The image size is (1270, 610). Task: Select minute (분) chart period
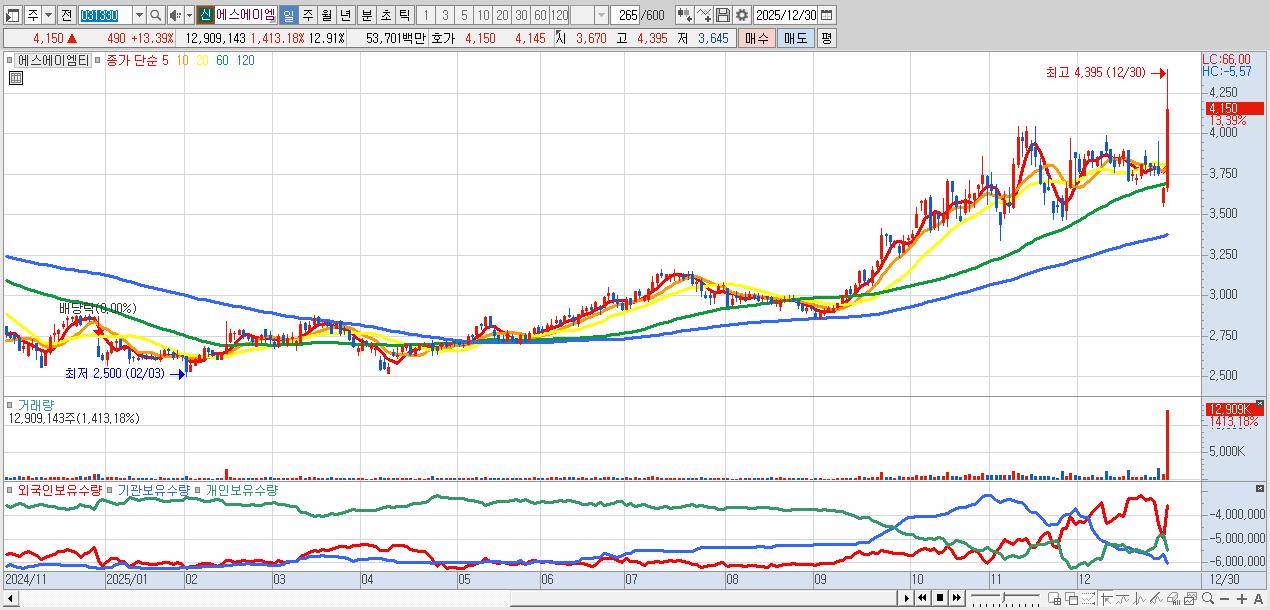coord(366,15)
